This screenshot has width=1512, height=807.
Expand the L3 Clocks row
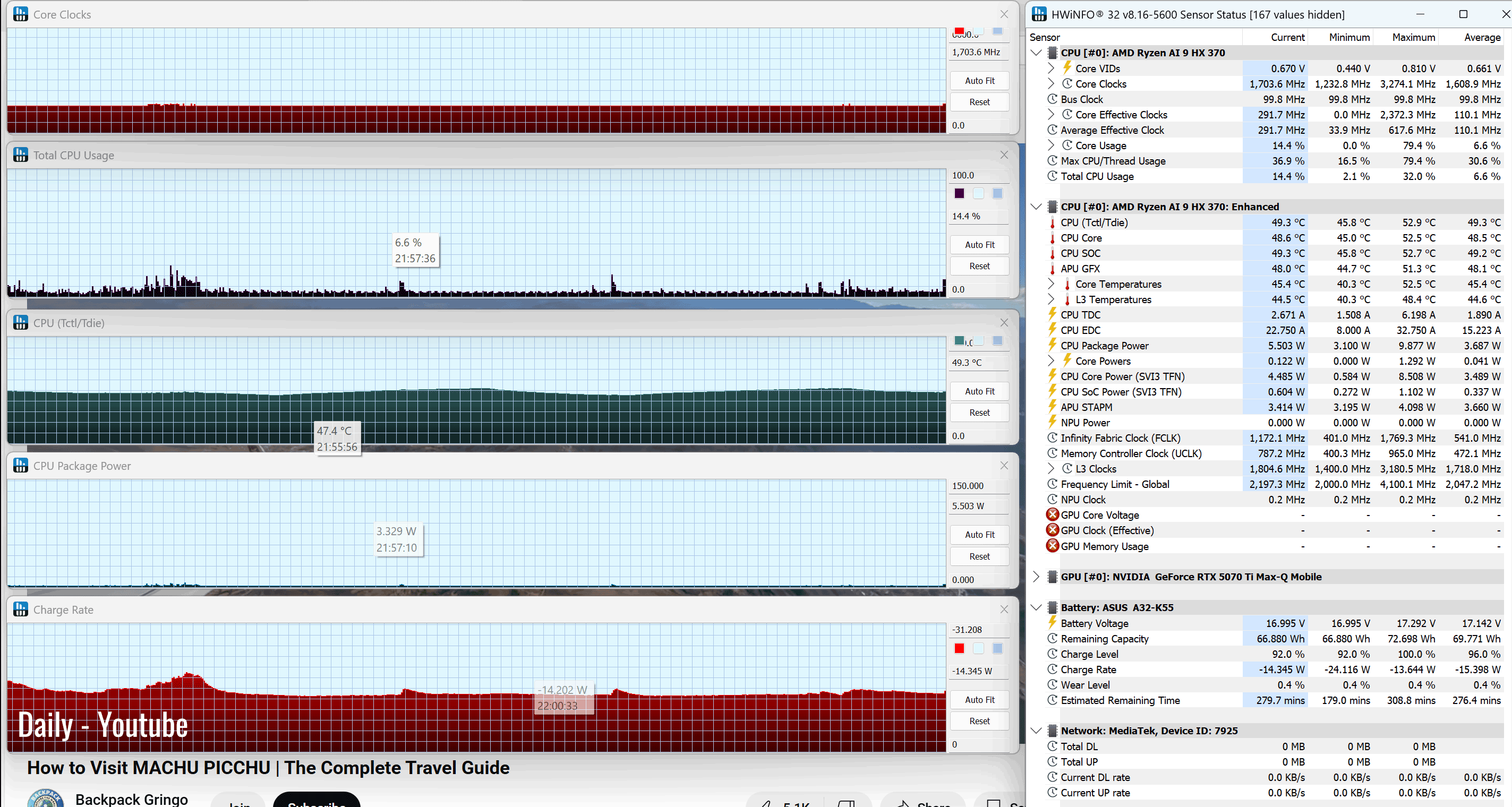pos(1051,468)
